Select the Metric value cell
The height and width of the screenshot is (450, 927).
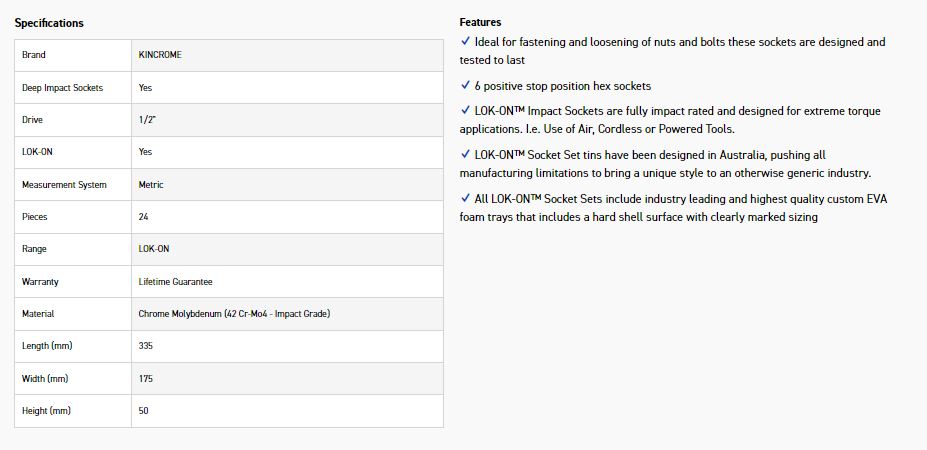tap(151, 185)
